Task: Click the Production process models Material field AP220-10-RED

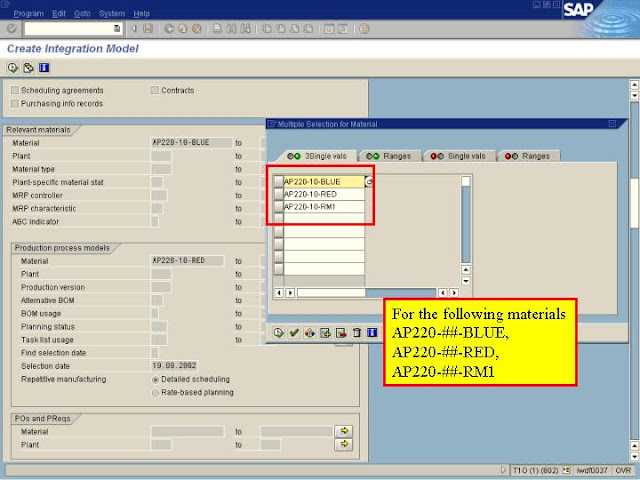Action: click(x=187, y=260)
